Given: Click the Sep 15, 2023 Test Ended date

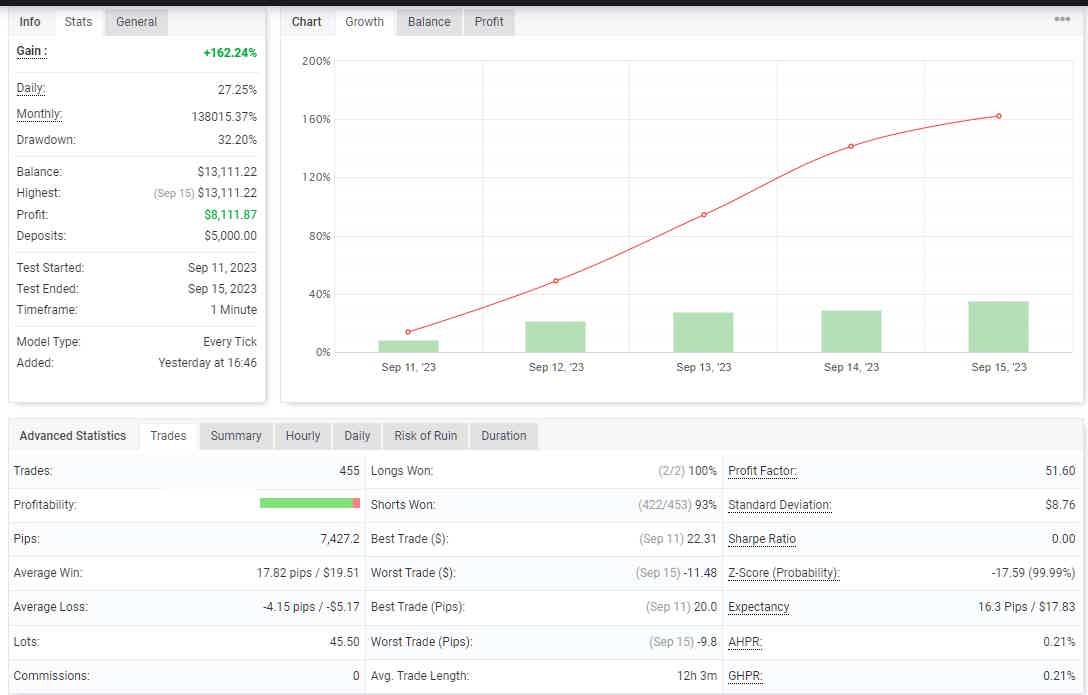Looking at the screenshot, I should (222, 289).
